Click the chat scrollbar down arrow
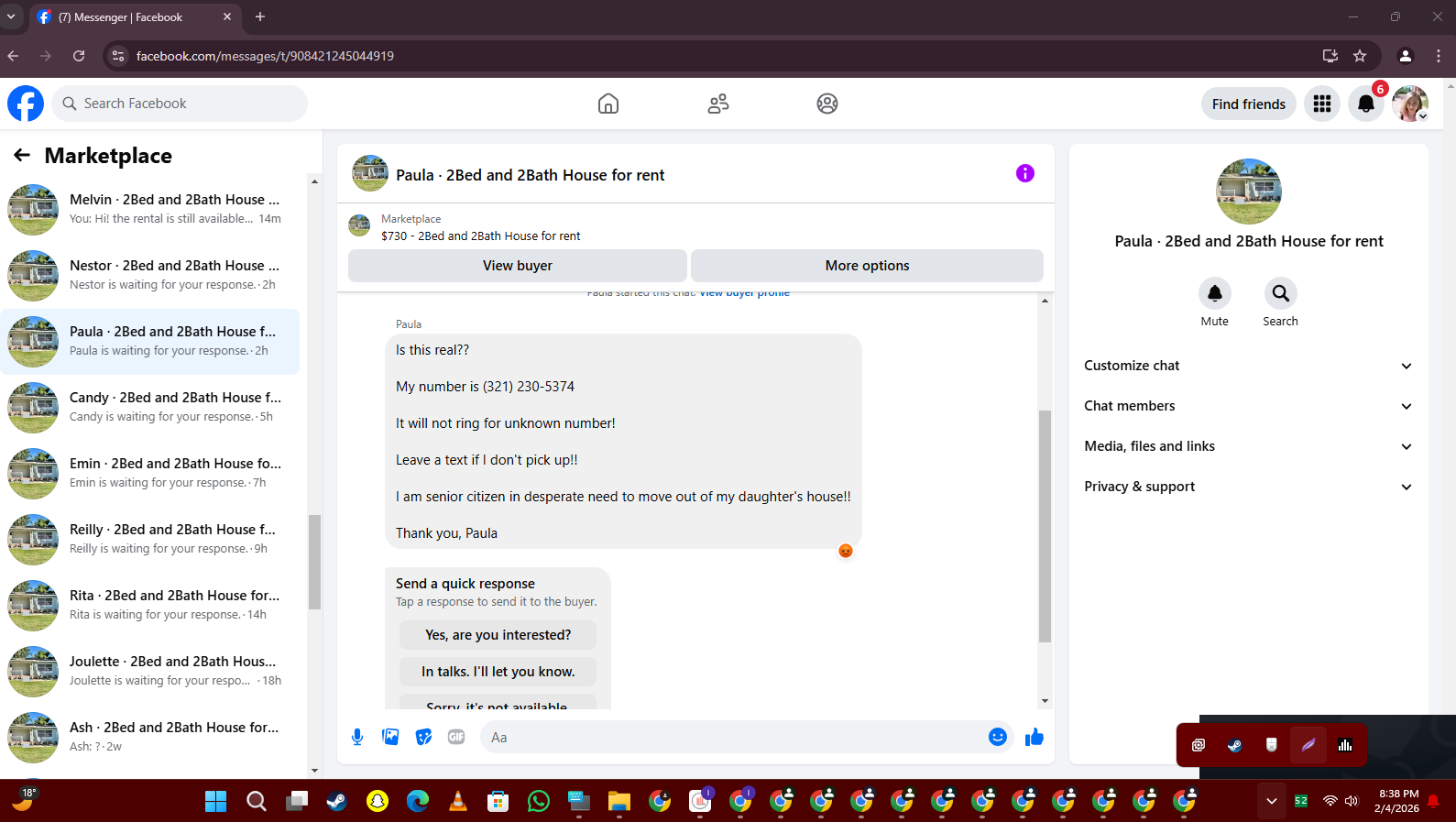The width and height of the screenshot is (1456, 822). coord(1045,701)
